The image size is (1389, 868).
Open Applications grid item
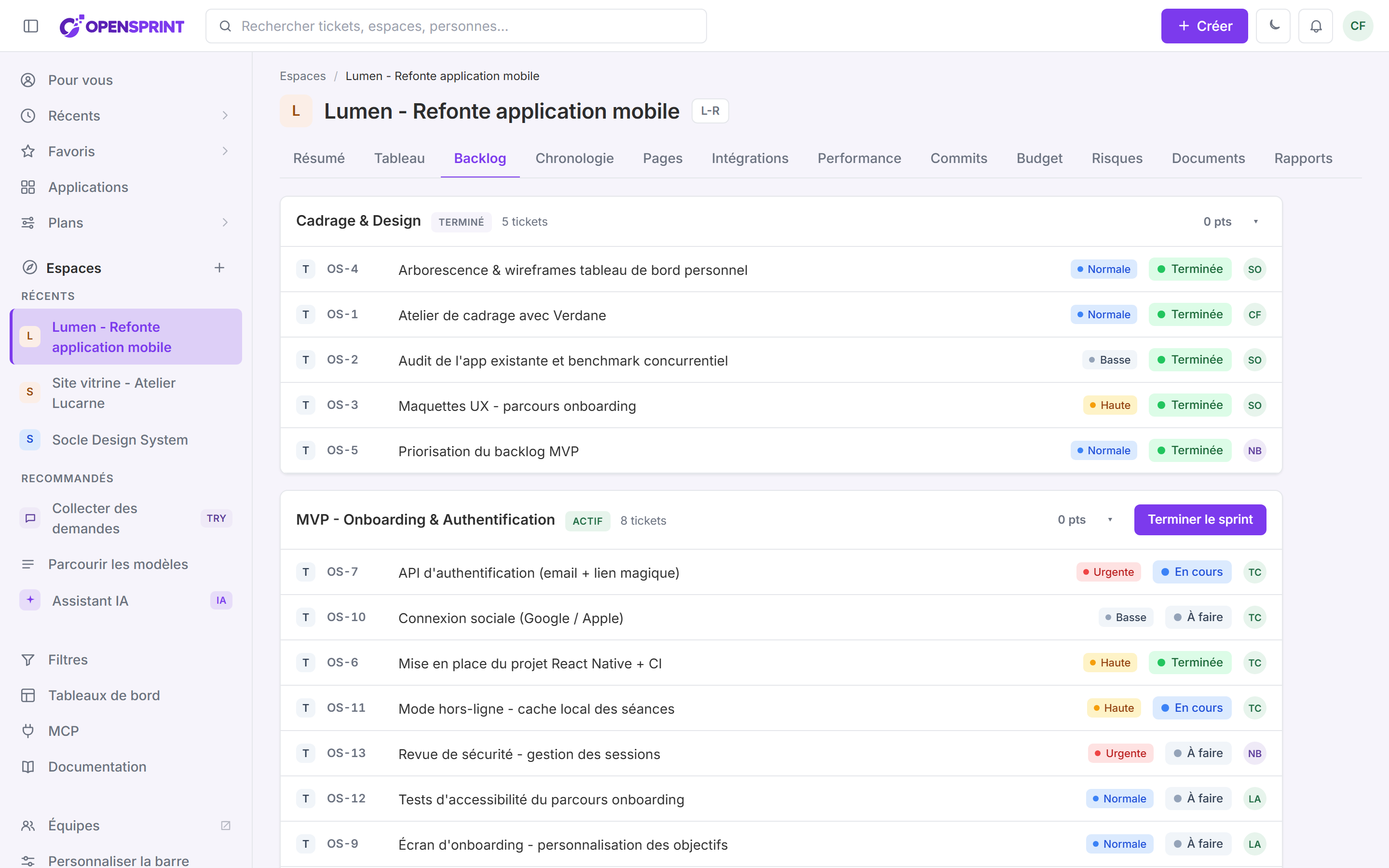126,187
